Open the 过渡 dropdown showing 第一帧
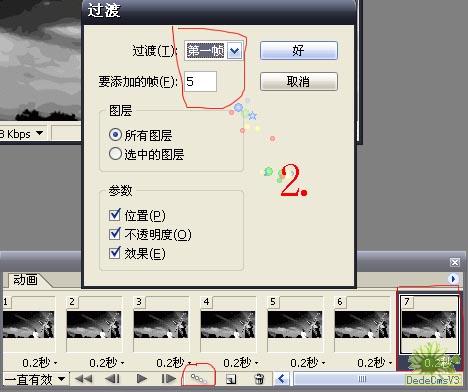The height and width of the screenshot is (392, 468). [235, 51]
